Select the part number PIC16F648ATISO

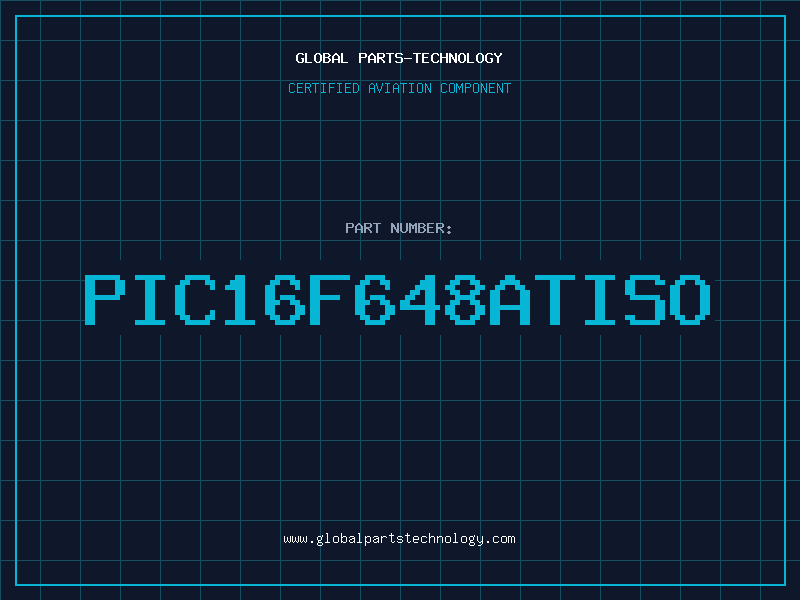397,299
